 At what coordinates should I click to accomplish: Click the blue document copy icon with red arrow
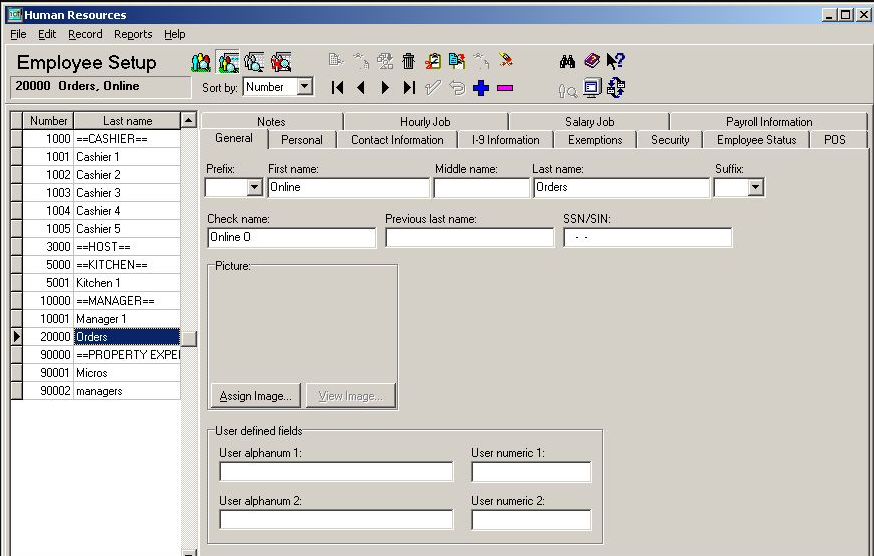tap(457, 61)
